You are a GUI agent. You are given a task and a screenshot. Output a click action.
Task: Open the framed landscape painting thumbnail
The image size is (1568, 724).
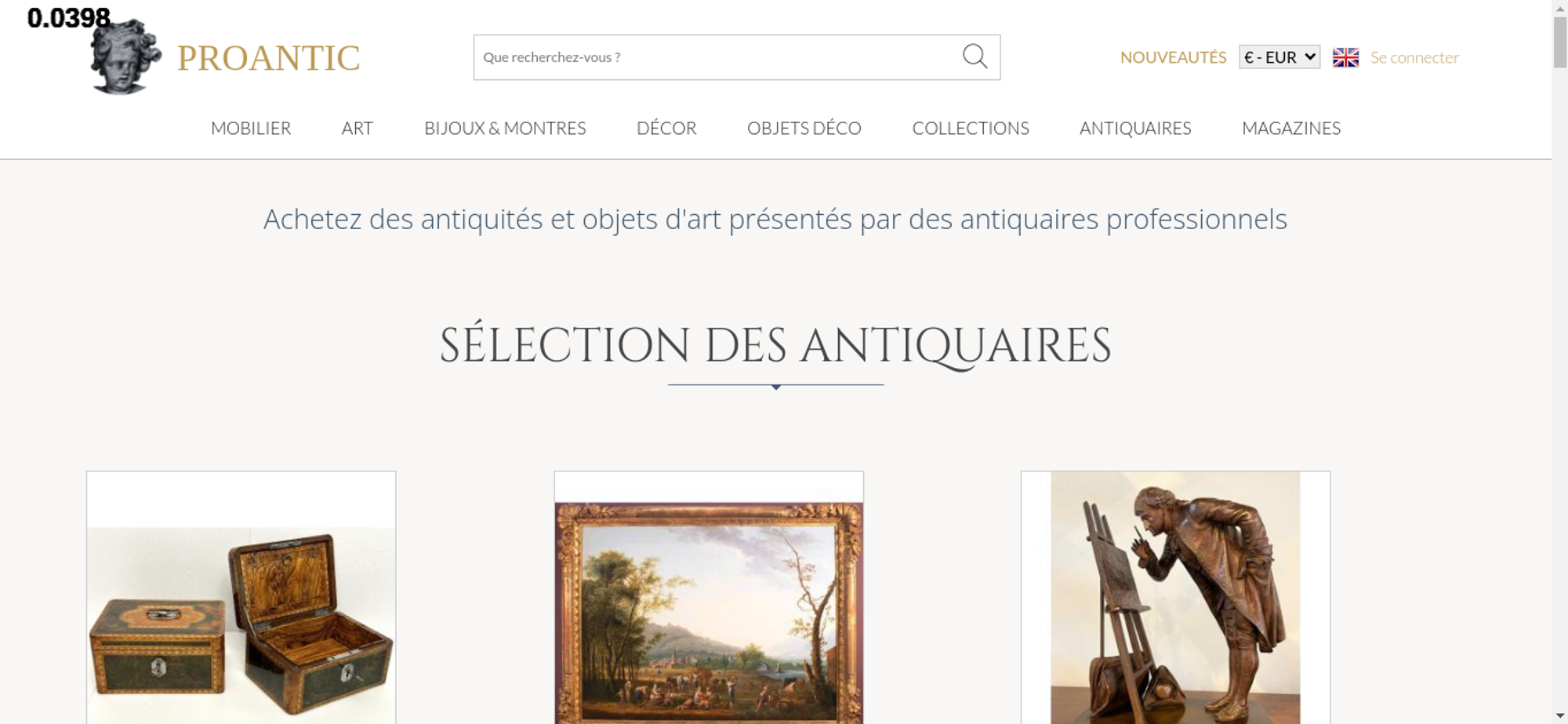[x=709, y=598]
